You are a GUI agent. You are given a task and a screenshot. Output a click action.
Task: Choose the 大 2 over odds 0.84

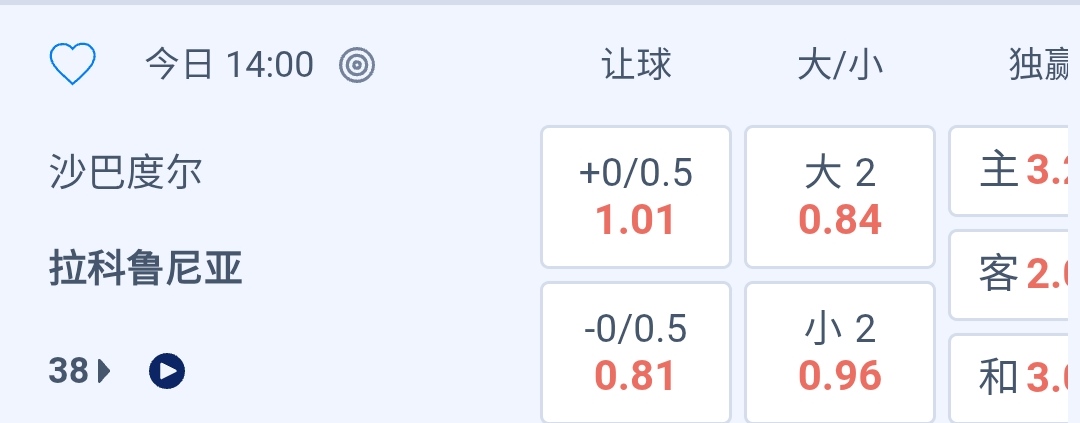840,197
